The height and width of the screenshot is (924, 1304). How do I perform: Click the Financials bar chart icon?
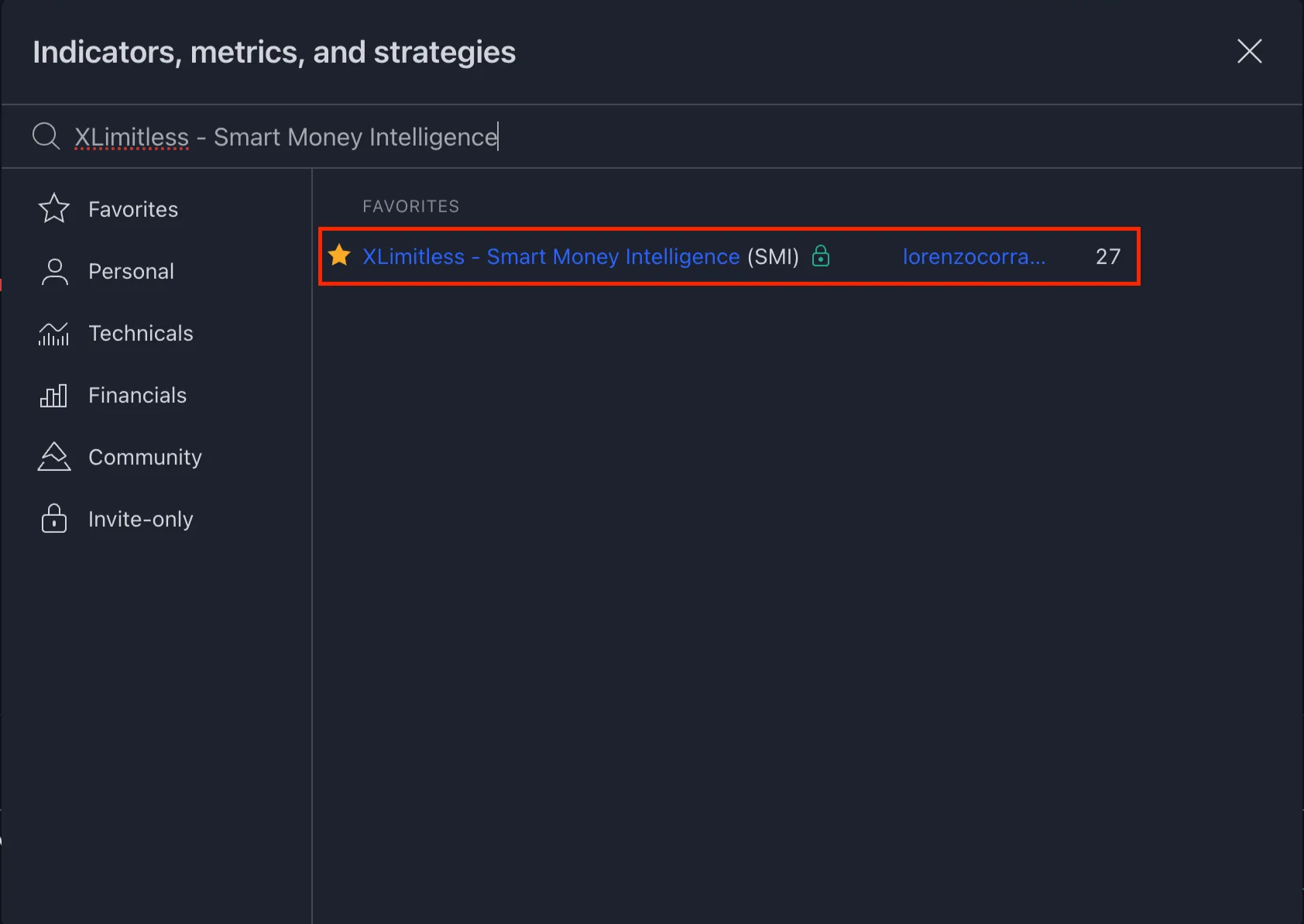pyautogui.click(x=54, y=395)
